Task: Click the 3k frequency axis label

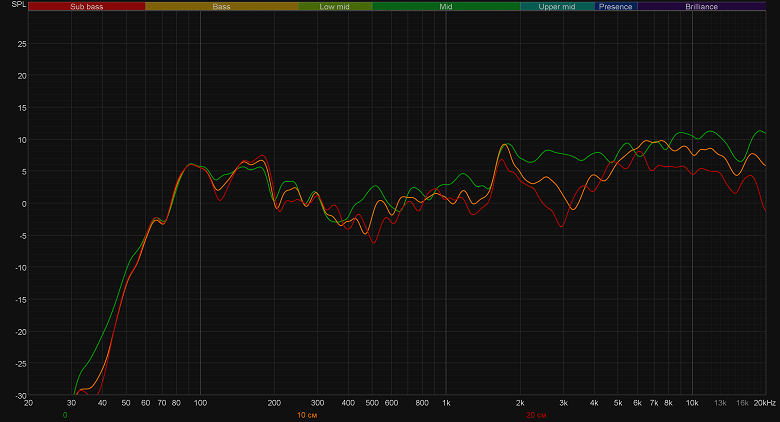Action: pyautogui.click(x=564, y=403)
